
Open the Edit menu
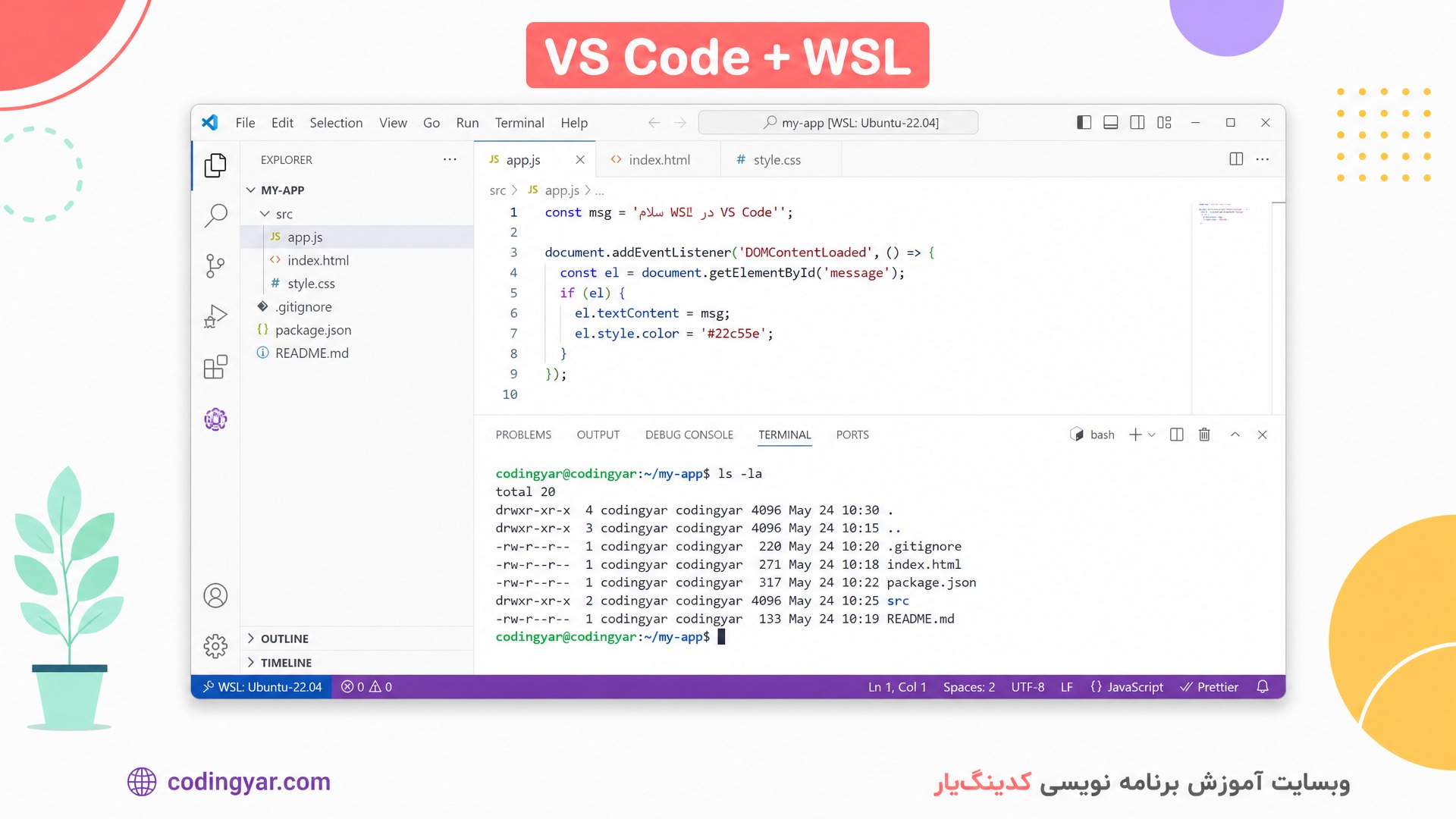(282, 123)
